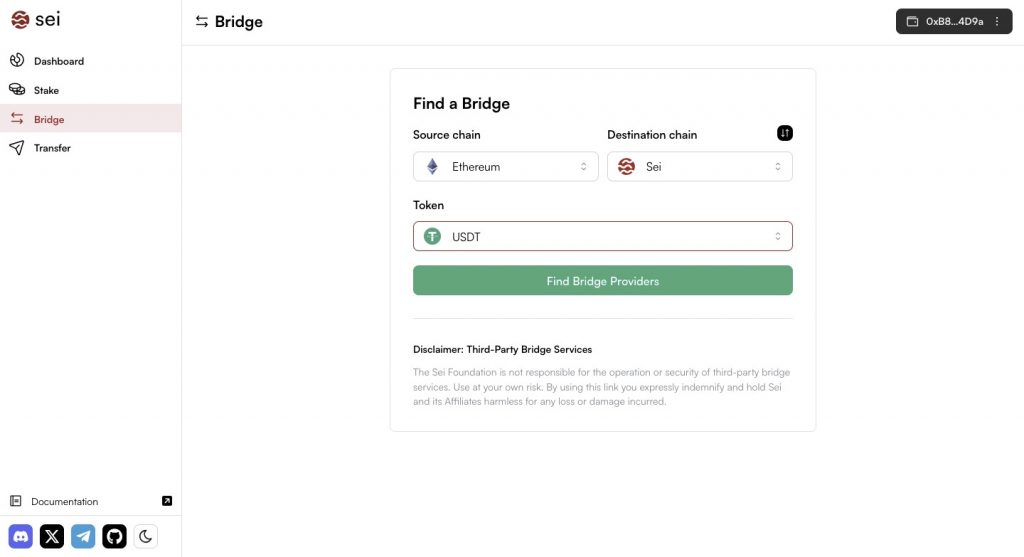Go to Dashboard in sidebar
The height and width of the screenshot is (557, 1024).
[59, 61]
